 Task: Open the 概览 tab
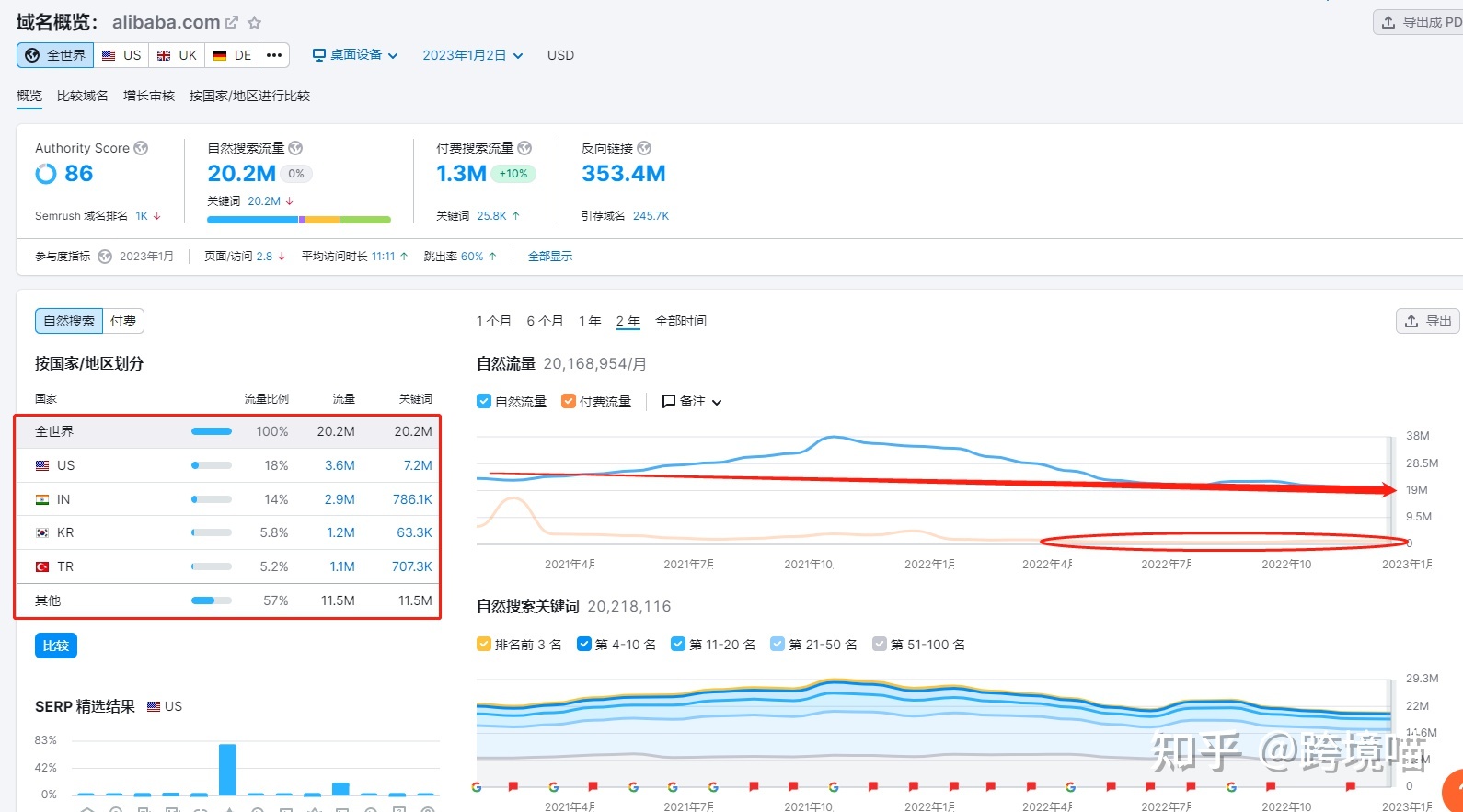click(29, 96)
